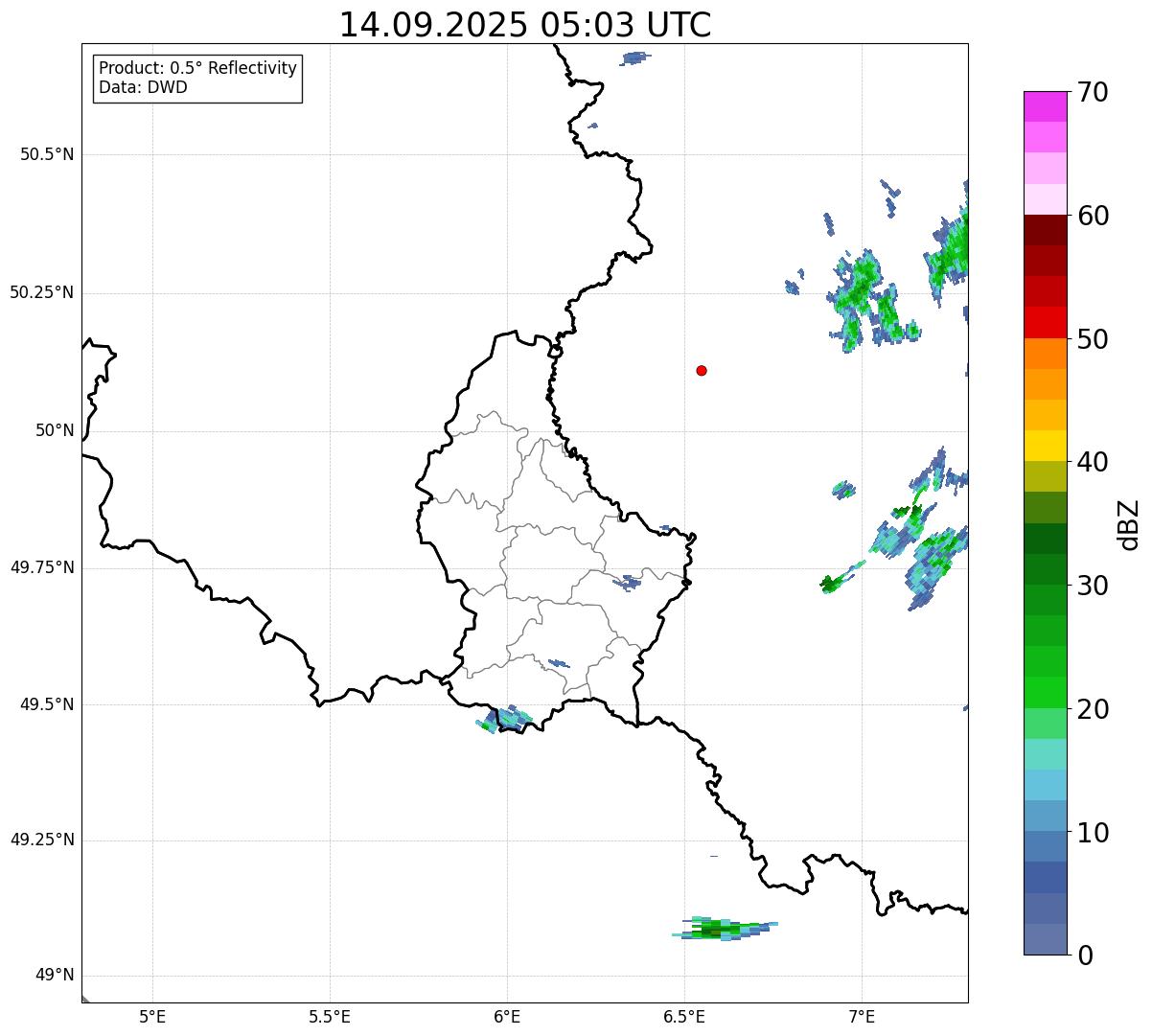The width and height of the screenshot is (1152, 1036).
Task: Click the 'Product: 0.5° Reflectivity' legend text
Action: pyautogui.click(x=197, y=69)
